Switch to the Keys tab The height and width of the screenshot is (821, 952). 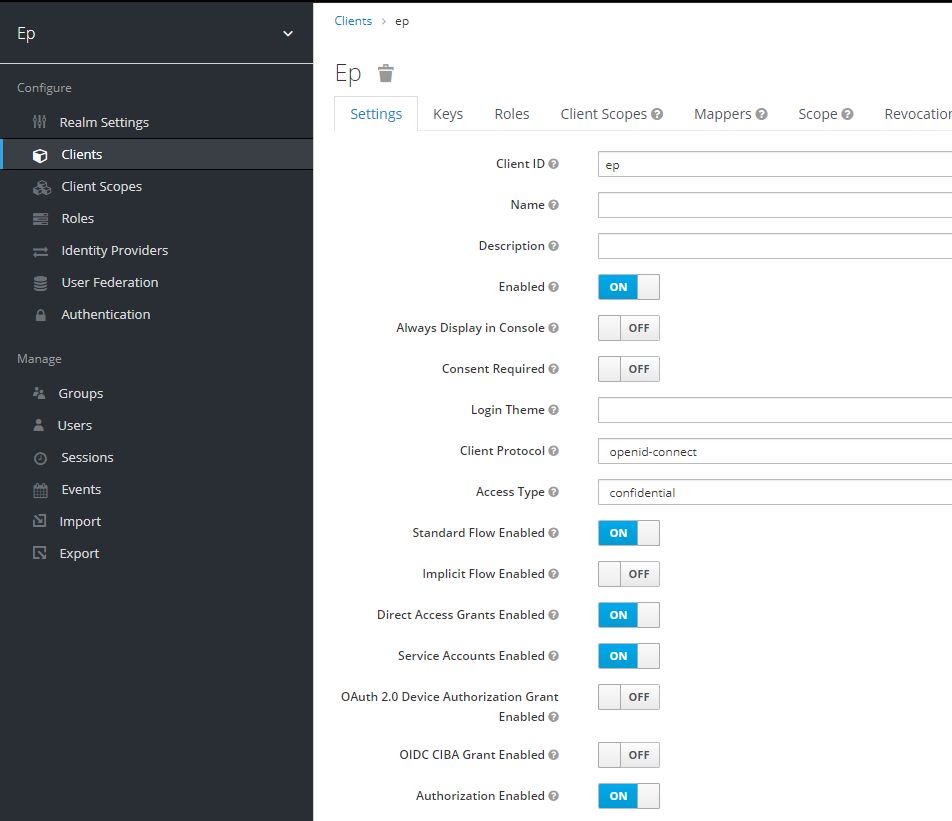pos(448,114)
